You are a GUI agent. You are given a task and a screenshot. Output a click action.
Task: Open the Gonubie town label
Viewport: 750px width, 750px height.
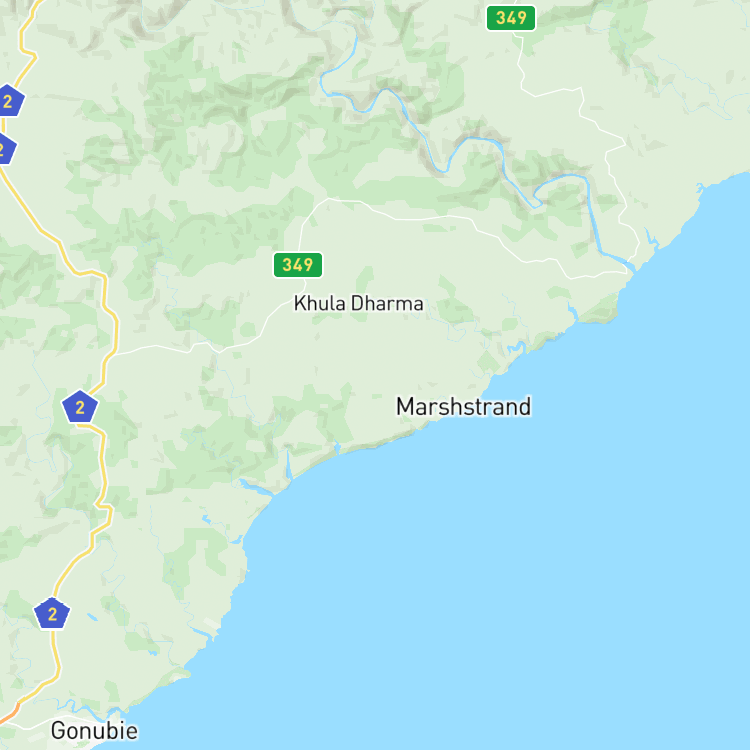94,731
